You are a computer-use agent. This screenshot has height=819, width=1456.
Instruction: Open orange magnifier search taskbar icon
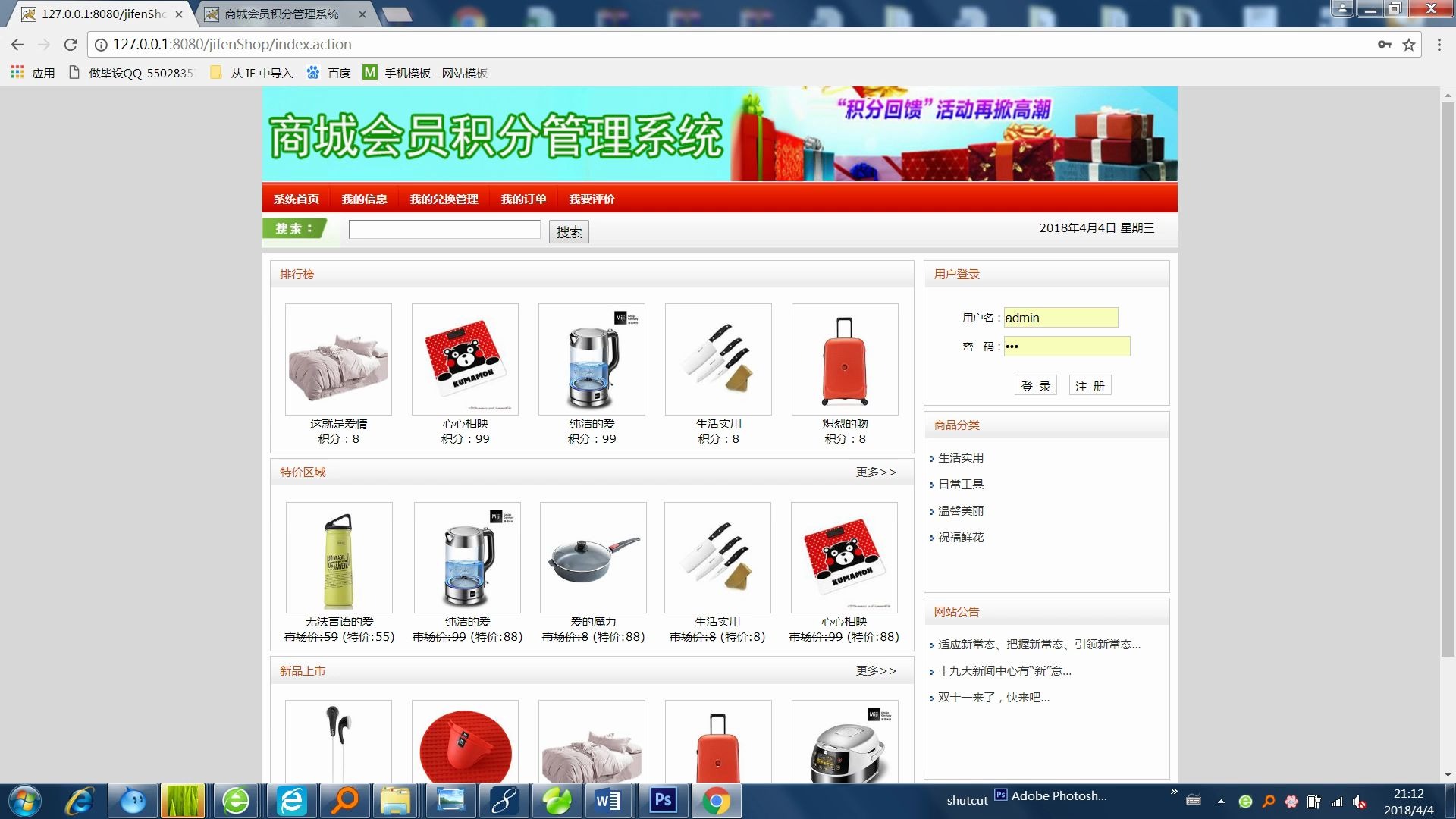coord(344,801)
